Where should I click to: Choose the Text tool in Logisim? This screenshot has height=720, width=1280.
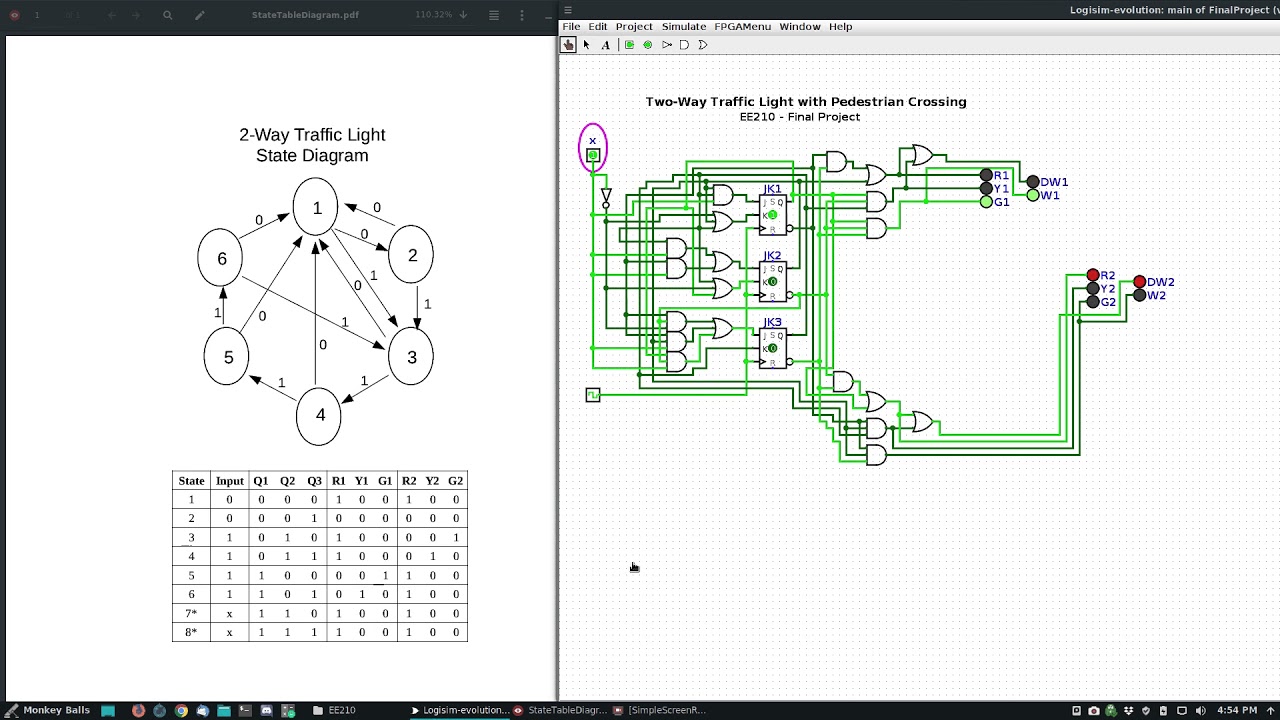coord(605,45)
